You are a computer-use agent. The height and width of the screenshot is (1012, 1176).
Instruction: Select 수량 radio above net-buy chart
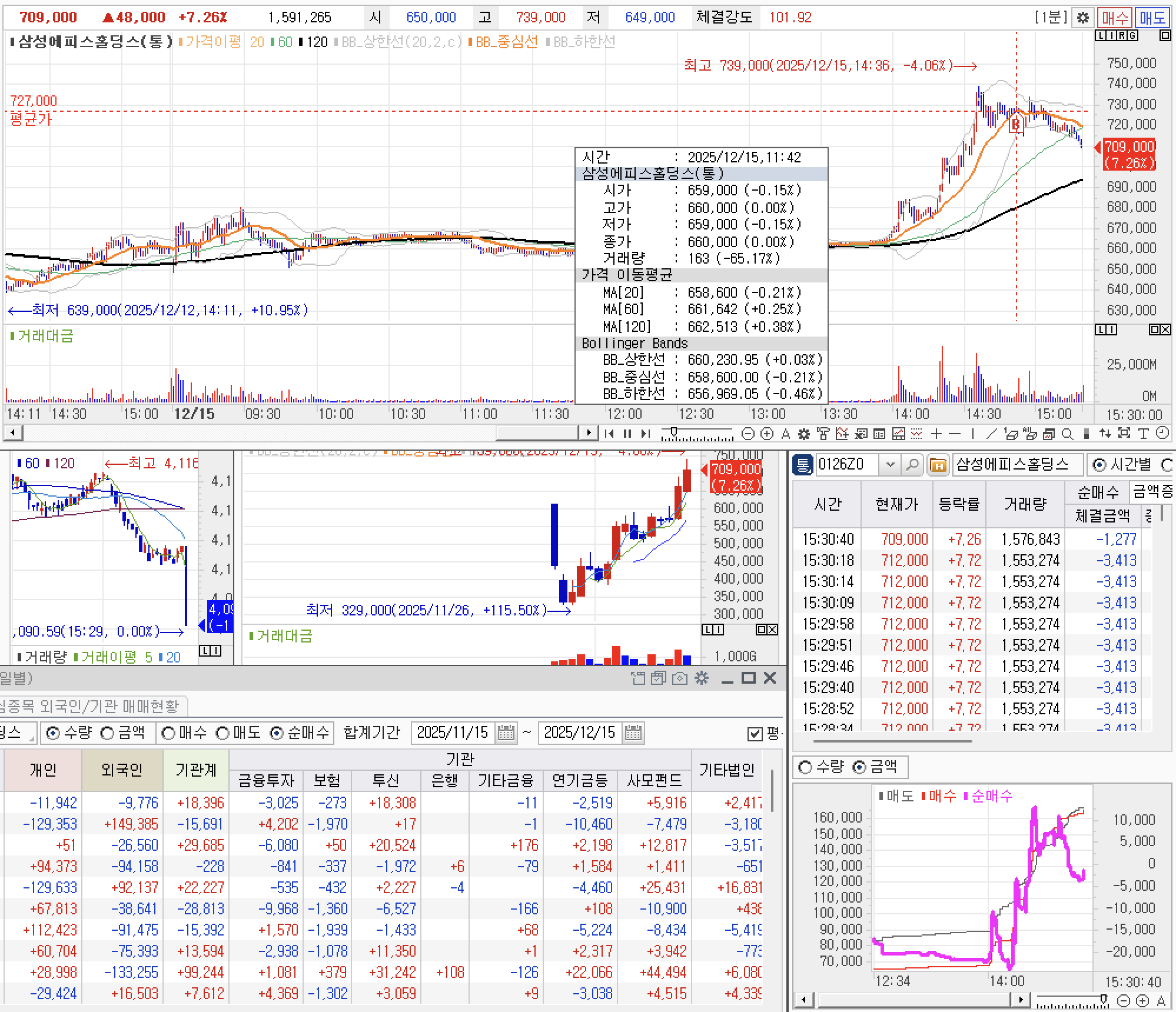point(805,767)
